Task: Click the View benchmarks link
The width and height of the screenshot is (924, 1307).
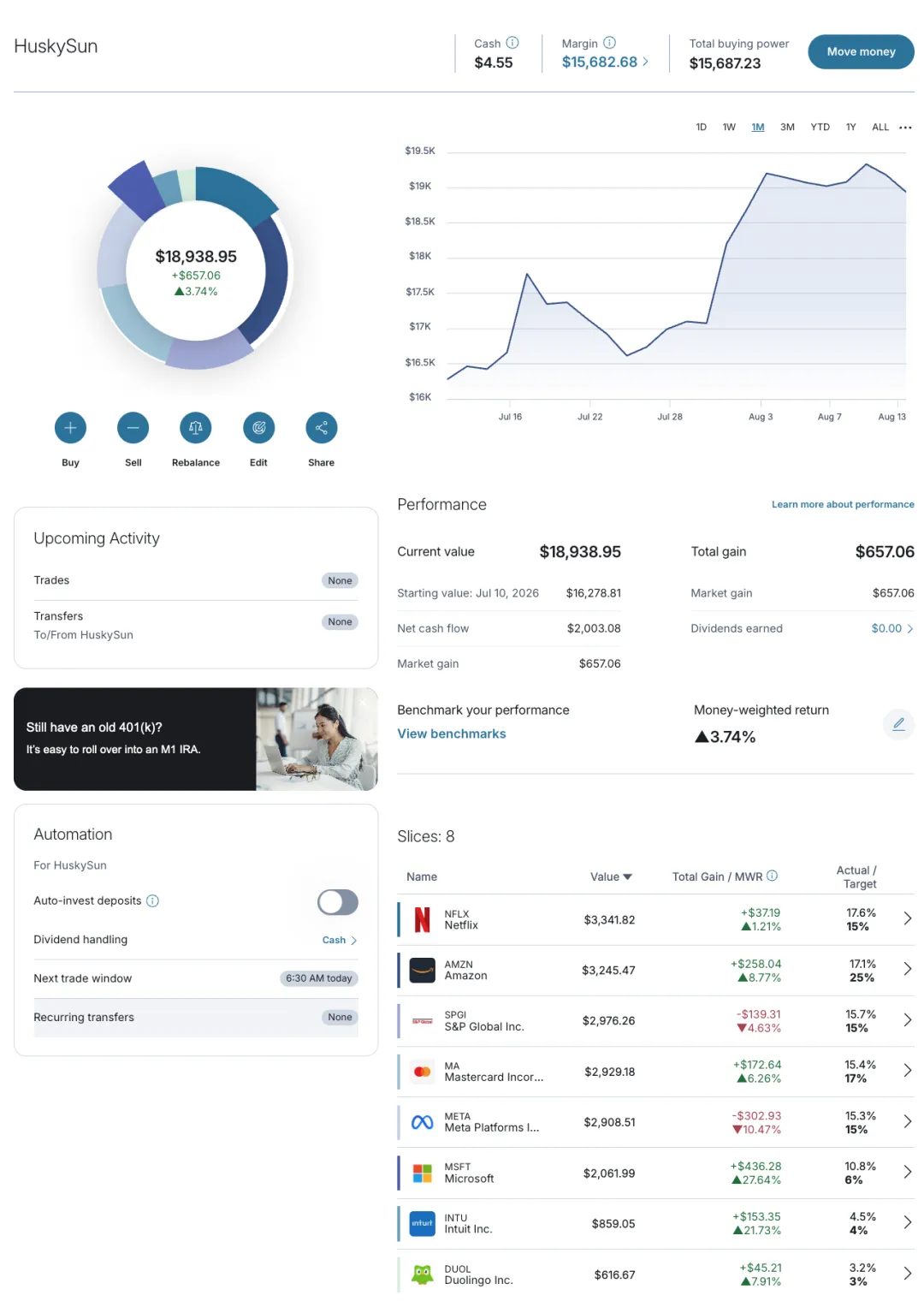Action: point(452,734)
